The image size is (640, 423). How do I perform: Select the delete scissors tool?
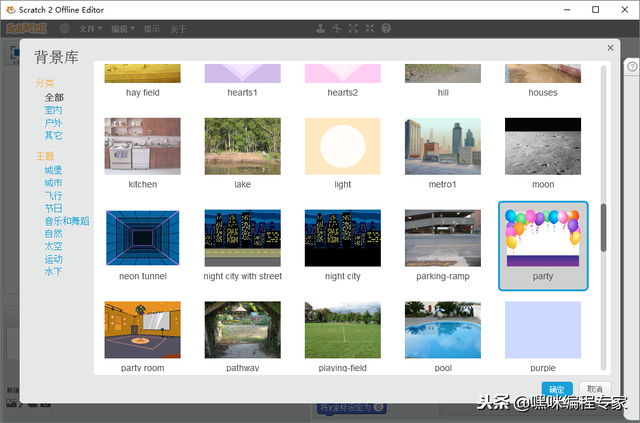pyautogui.click(x=337, y=28)
